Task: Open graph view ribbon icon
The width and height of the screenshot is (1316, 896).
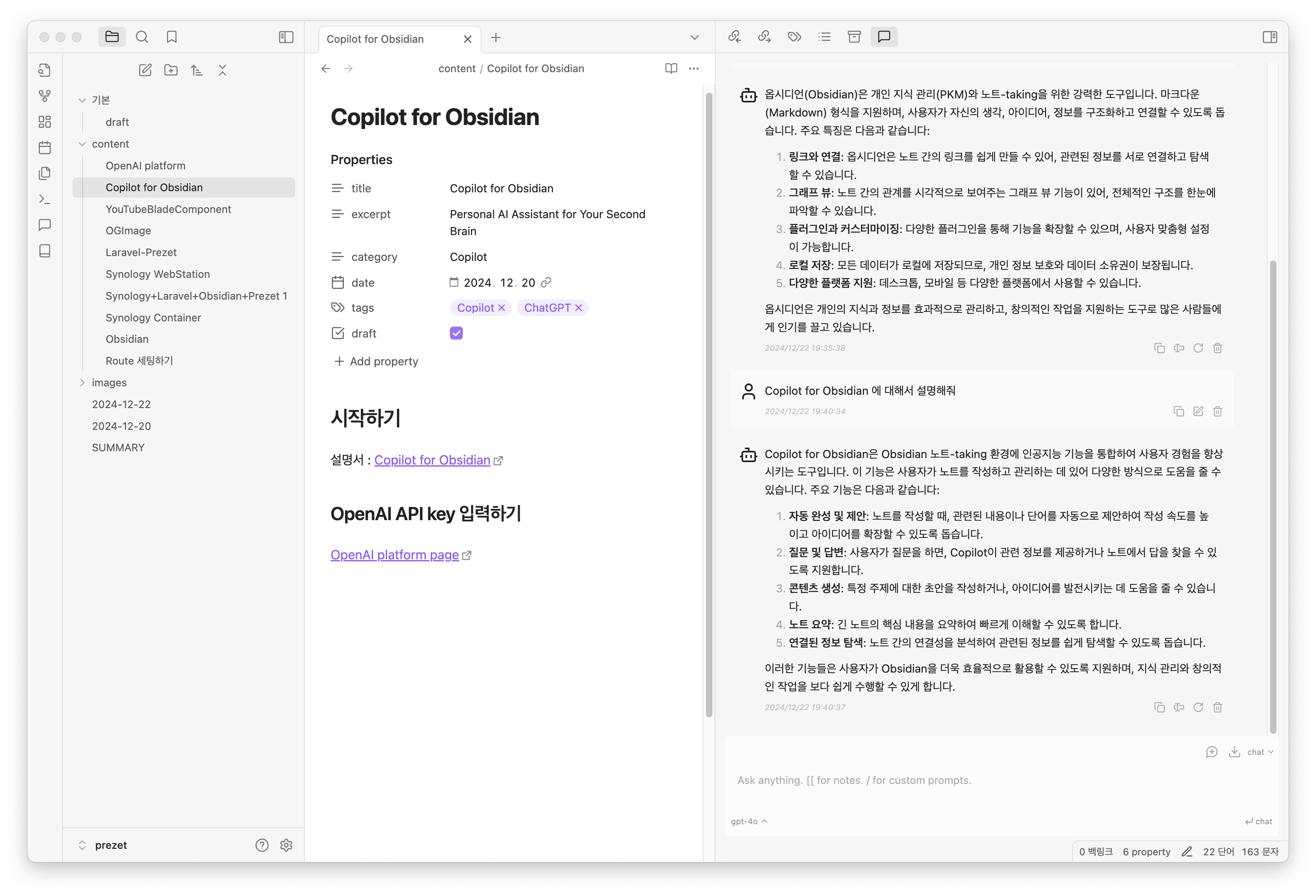Action: click(x=45, y=96)
